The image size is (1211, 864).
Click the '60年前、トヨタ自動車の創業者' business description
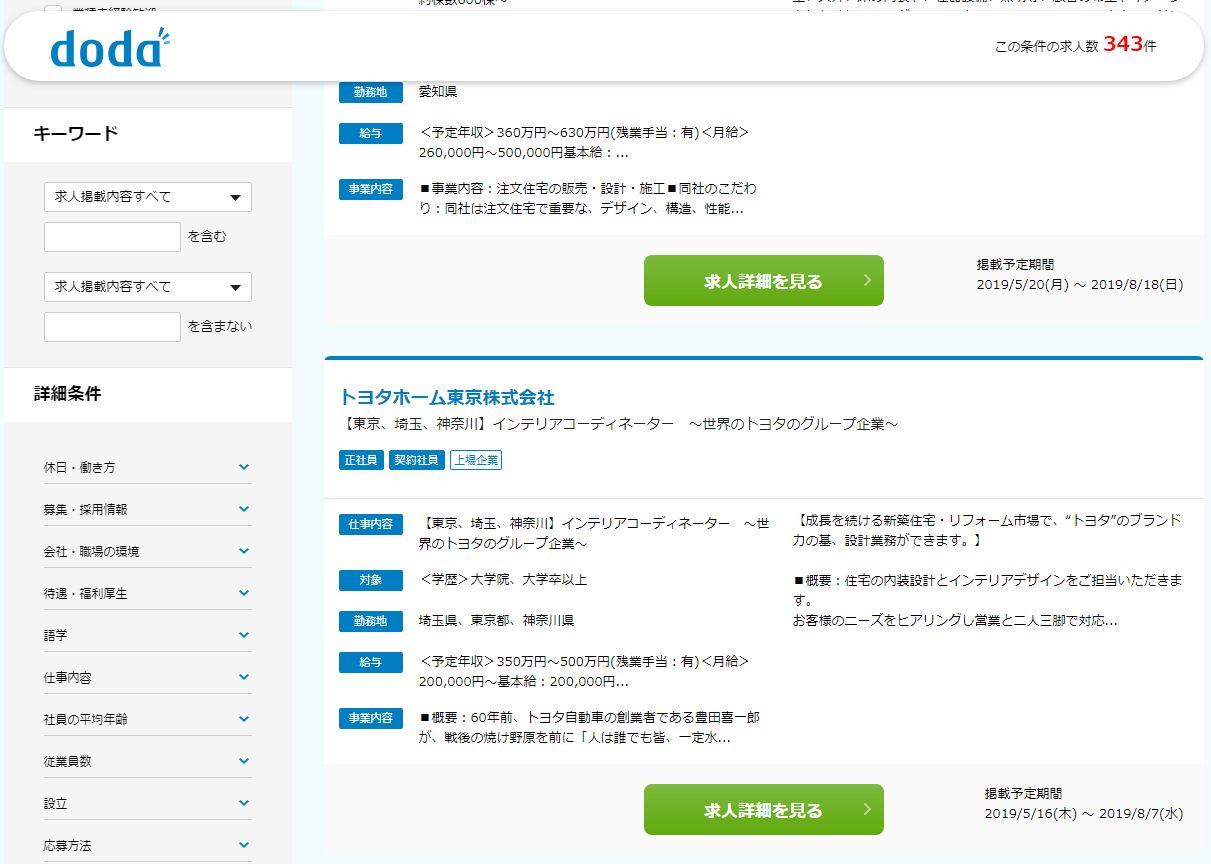click(589, 728)
